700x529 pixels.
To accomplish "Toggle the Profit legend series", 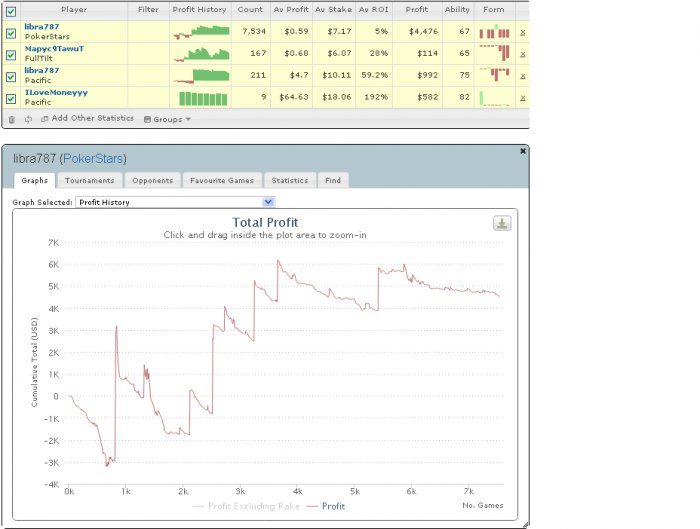I will pos(326,506).
